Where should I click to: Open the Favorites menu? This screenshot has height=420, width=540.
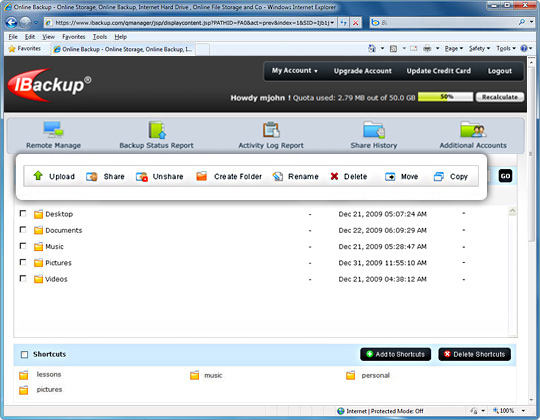coord(74,36)
